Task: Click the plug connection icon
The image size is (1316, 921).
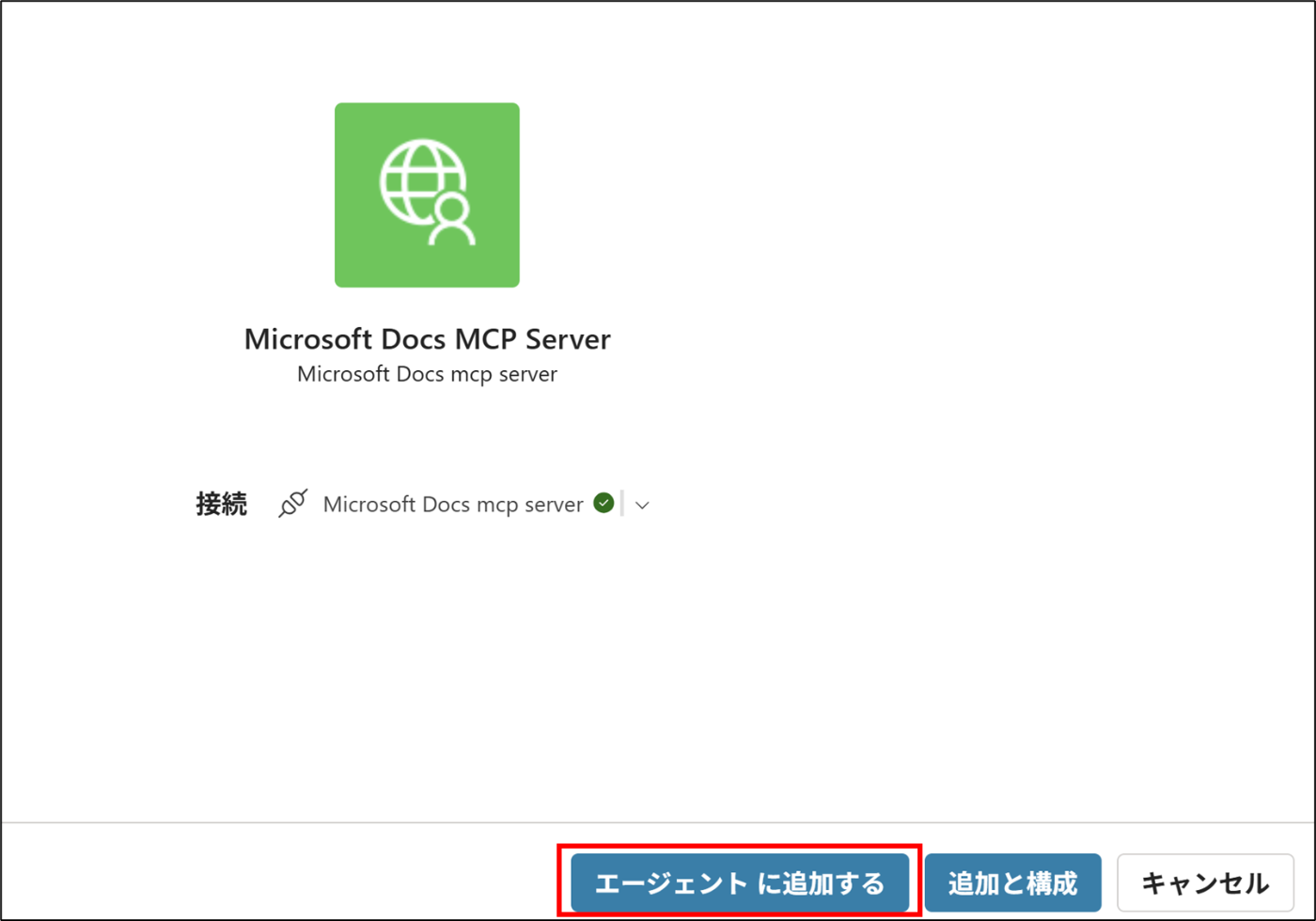Action: (x=293, y=504)
